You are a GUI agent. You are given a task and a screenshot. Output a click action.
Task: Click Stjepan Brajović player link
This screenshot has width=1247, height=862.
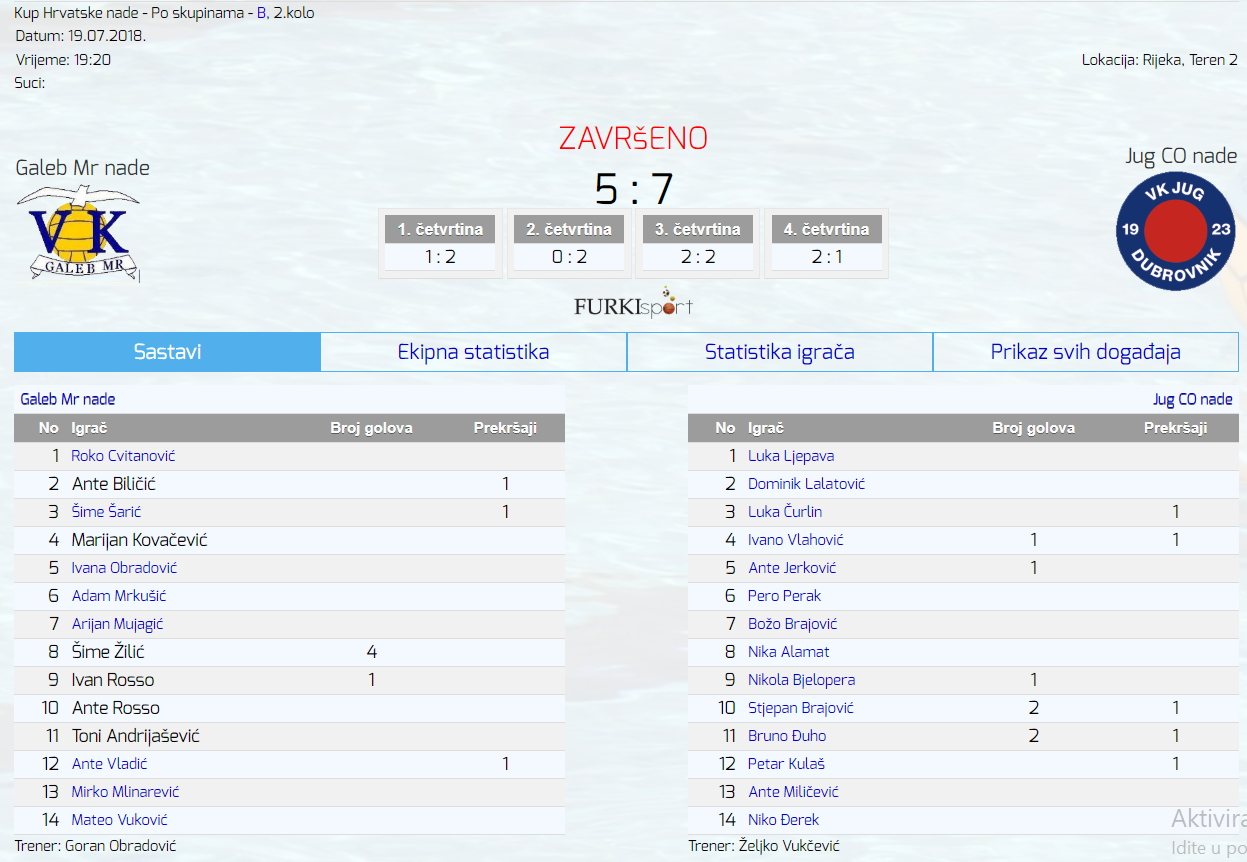coord(800,708)
